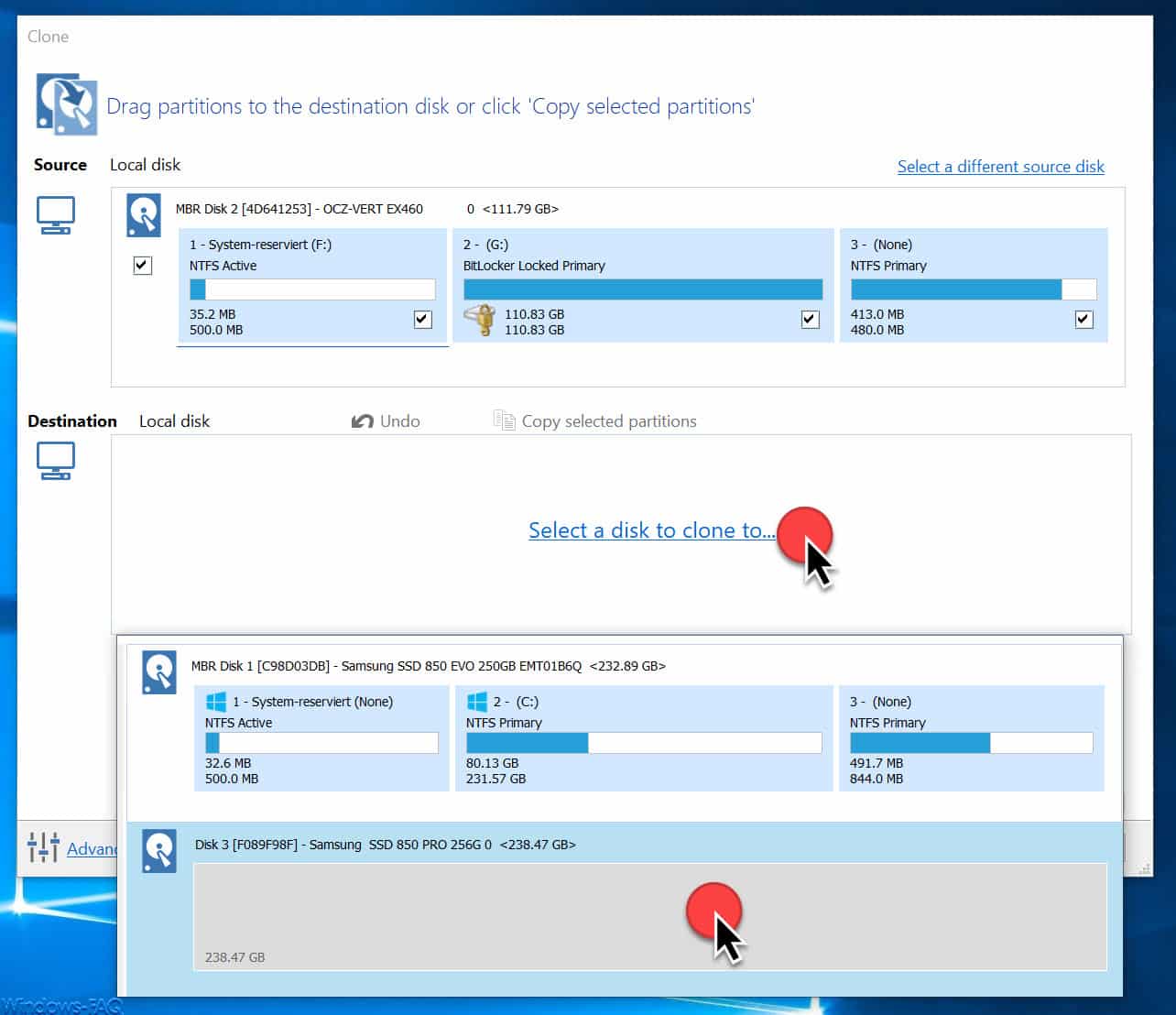Click the Copy selected partitions page icon
This screenshot has width=1176, height=1015.
[504, 420]
